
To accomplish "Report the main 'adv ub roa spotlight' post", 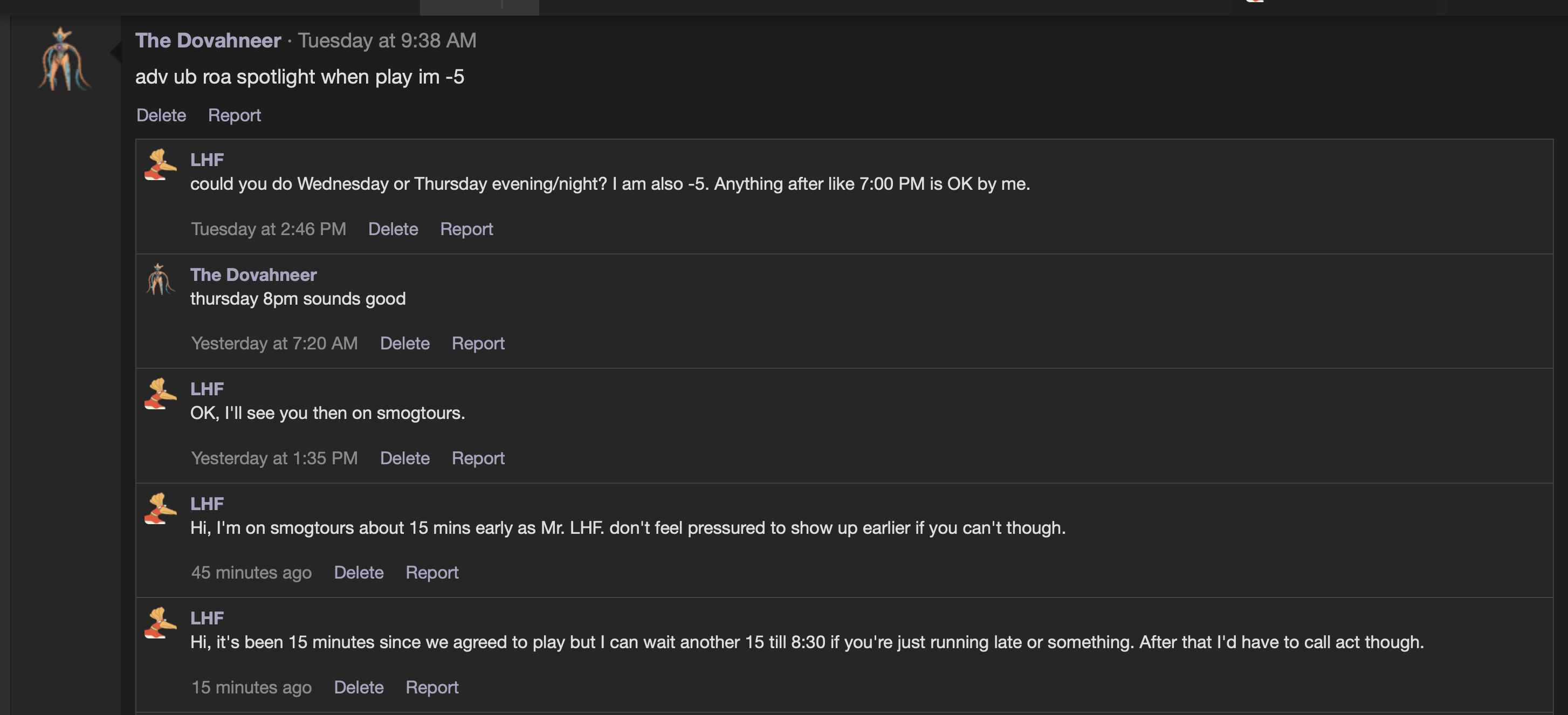I will [235, 115].
